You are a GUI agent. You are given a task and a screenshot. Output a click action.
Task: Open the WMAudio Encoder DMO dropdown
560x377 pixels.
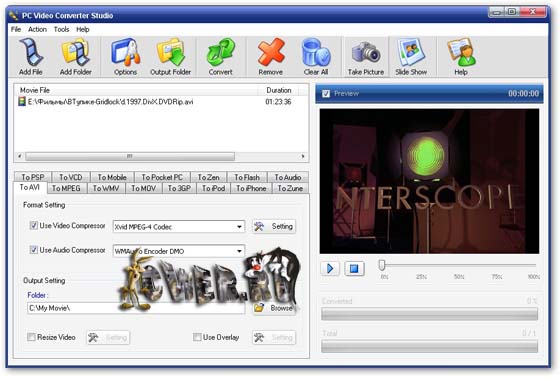239,251
